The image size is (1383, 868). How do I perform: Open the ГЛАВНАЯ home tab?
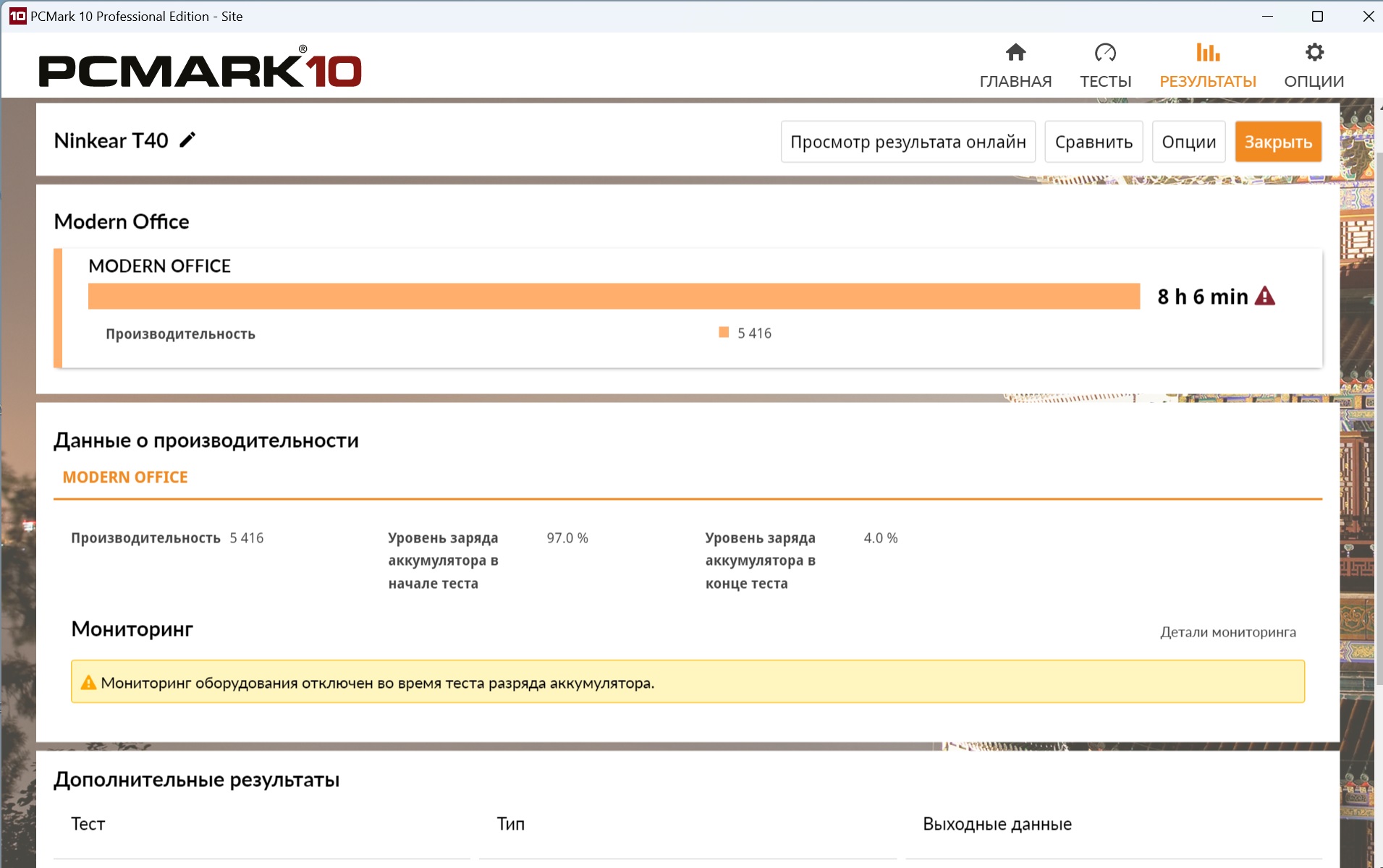point(1015,65)
